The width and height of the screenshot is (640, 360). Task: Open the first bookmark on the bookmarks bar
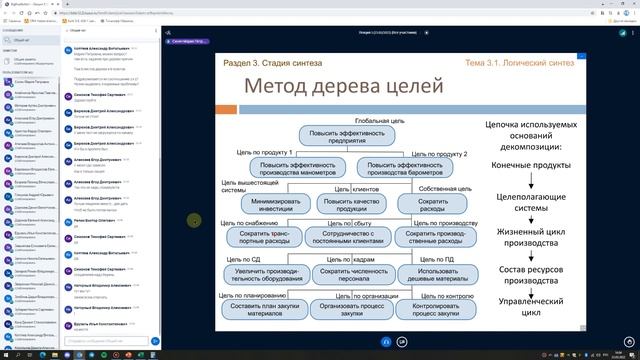12,21
